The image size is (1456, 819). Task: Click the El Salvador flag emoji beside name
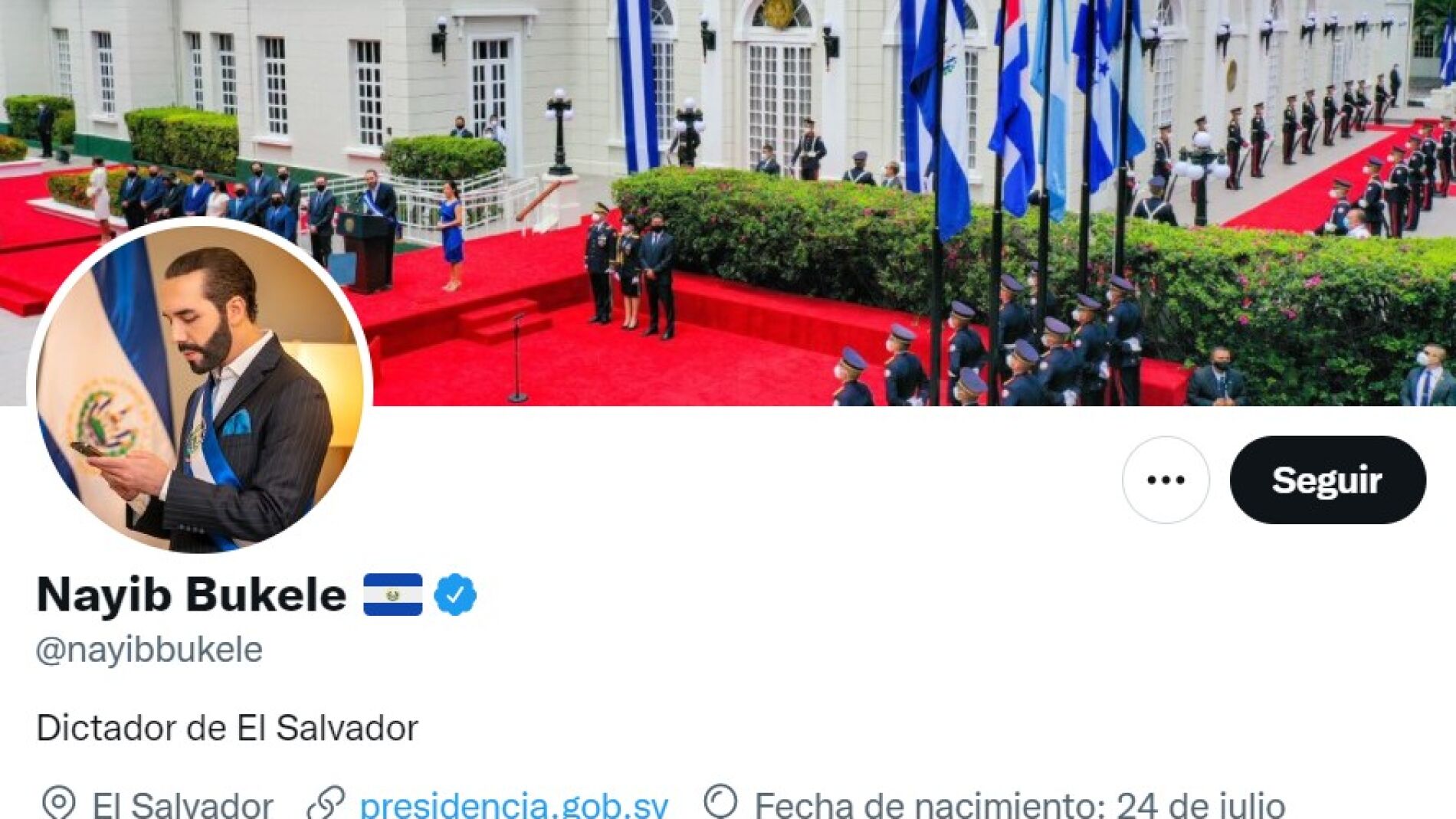point(392,595)
